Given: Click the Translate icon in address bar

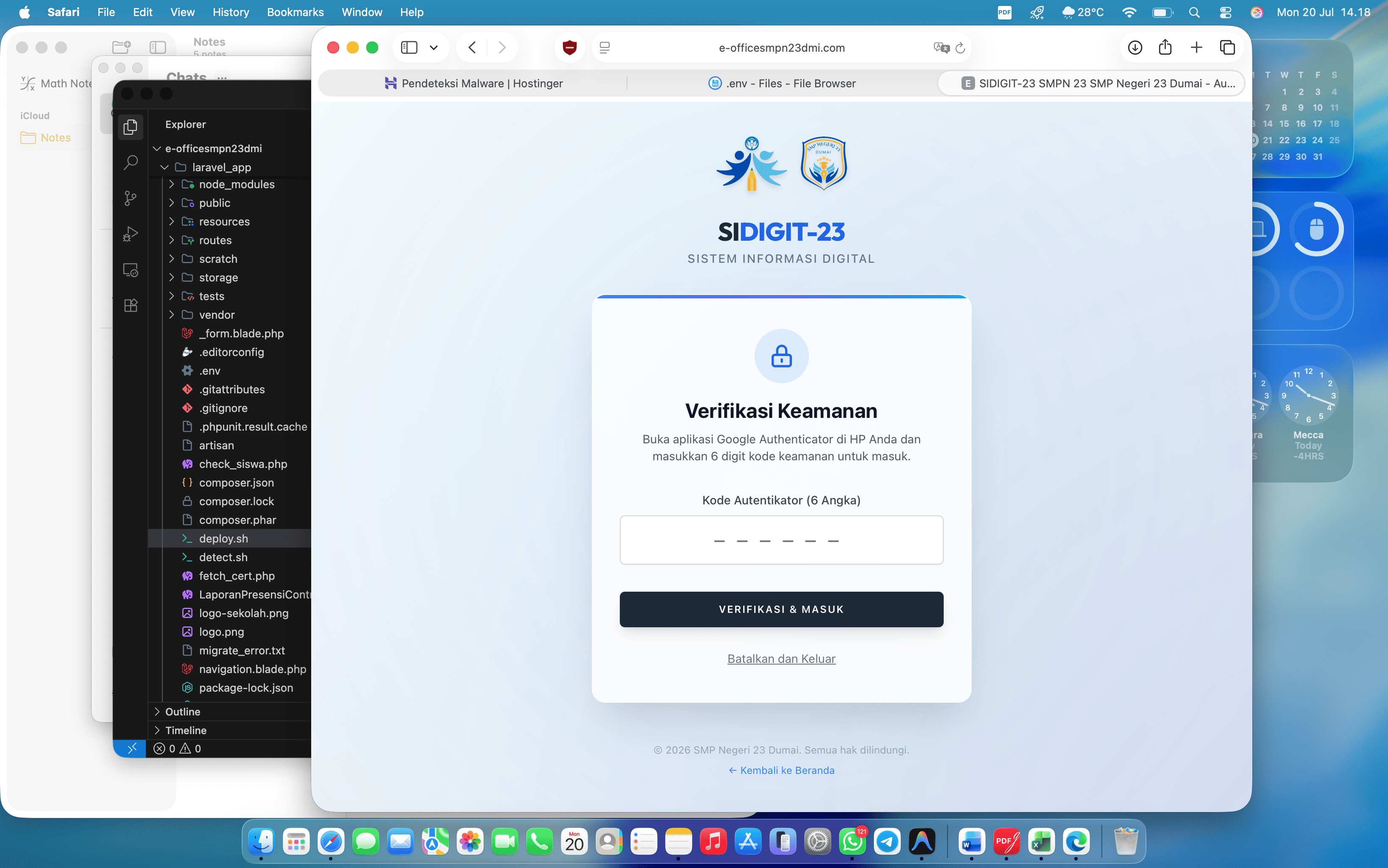Looking at the screenshot, I should [x=941, y=47].
